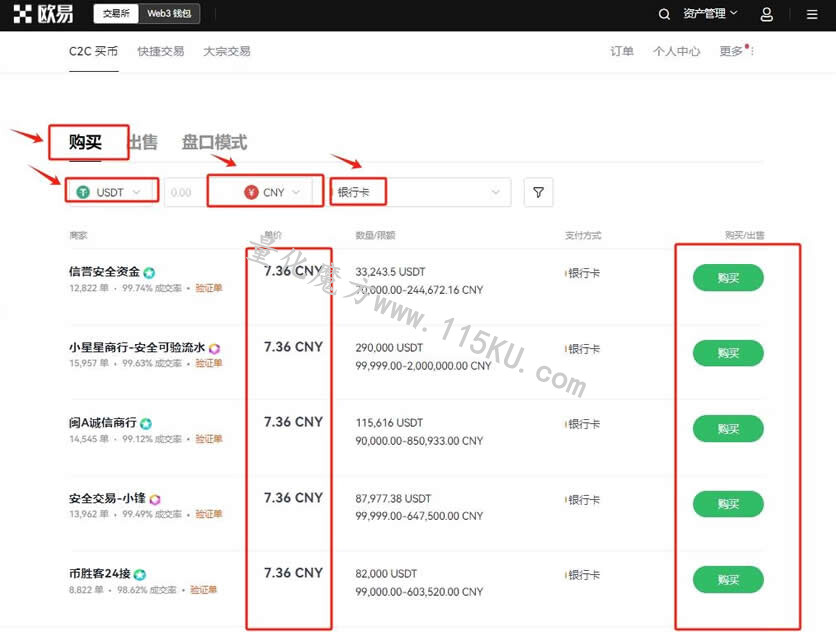Click the badge icon beside 安全交易-小锋
This screenshot has height=632, width=836.
pos(155,499)
